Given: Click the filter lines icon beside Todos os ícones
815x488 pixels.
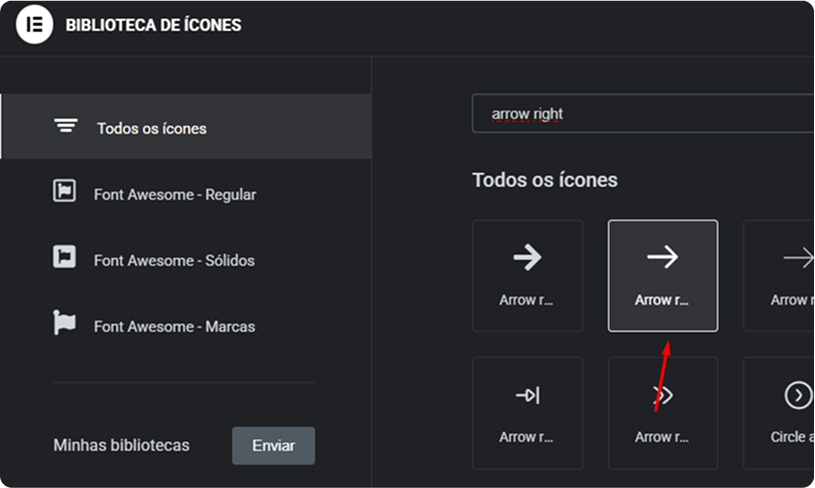Looking at the screenshot, I should tap(66, 126).
